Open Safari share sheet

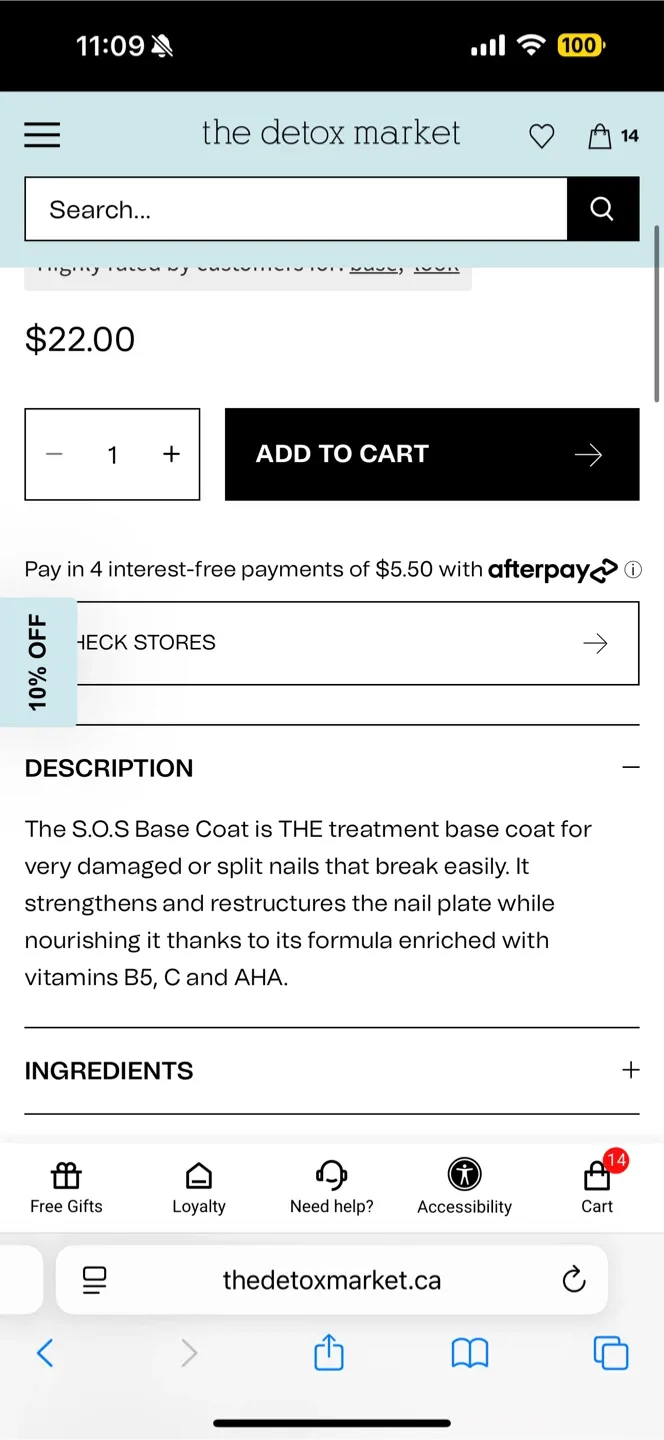[x=329, y=1353]
